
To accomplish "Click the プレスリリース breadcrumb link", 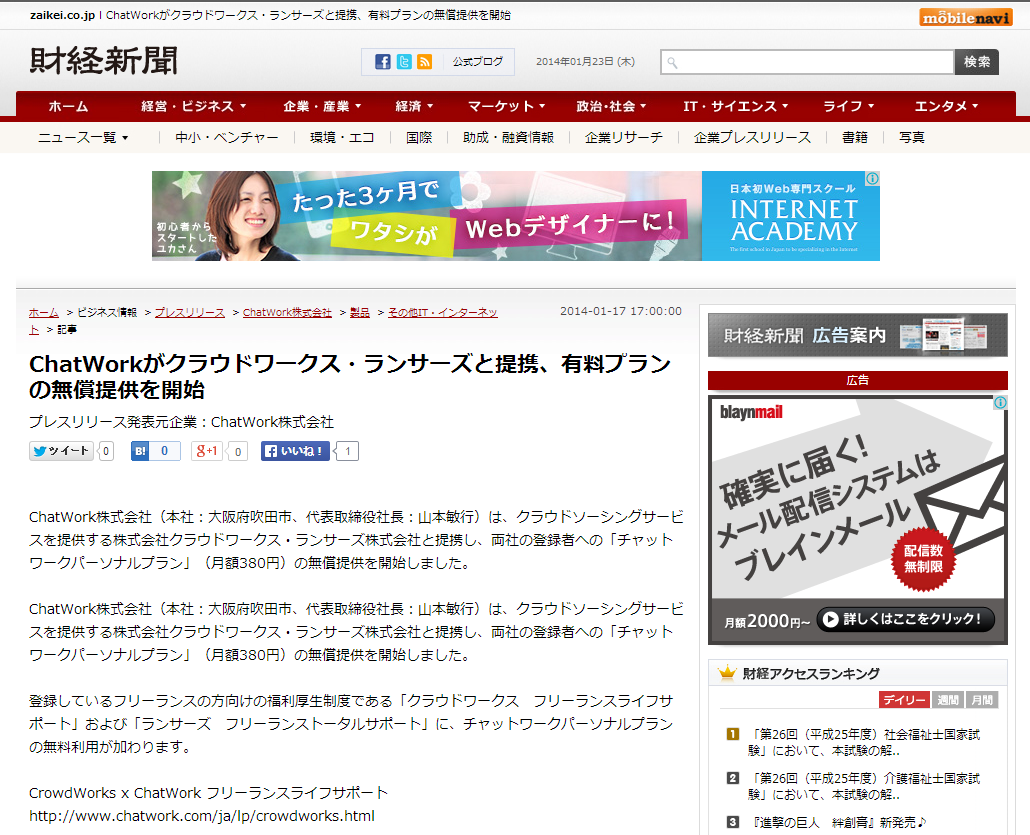I will pyautogui.click(x=190, y=313).
